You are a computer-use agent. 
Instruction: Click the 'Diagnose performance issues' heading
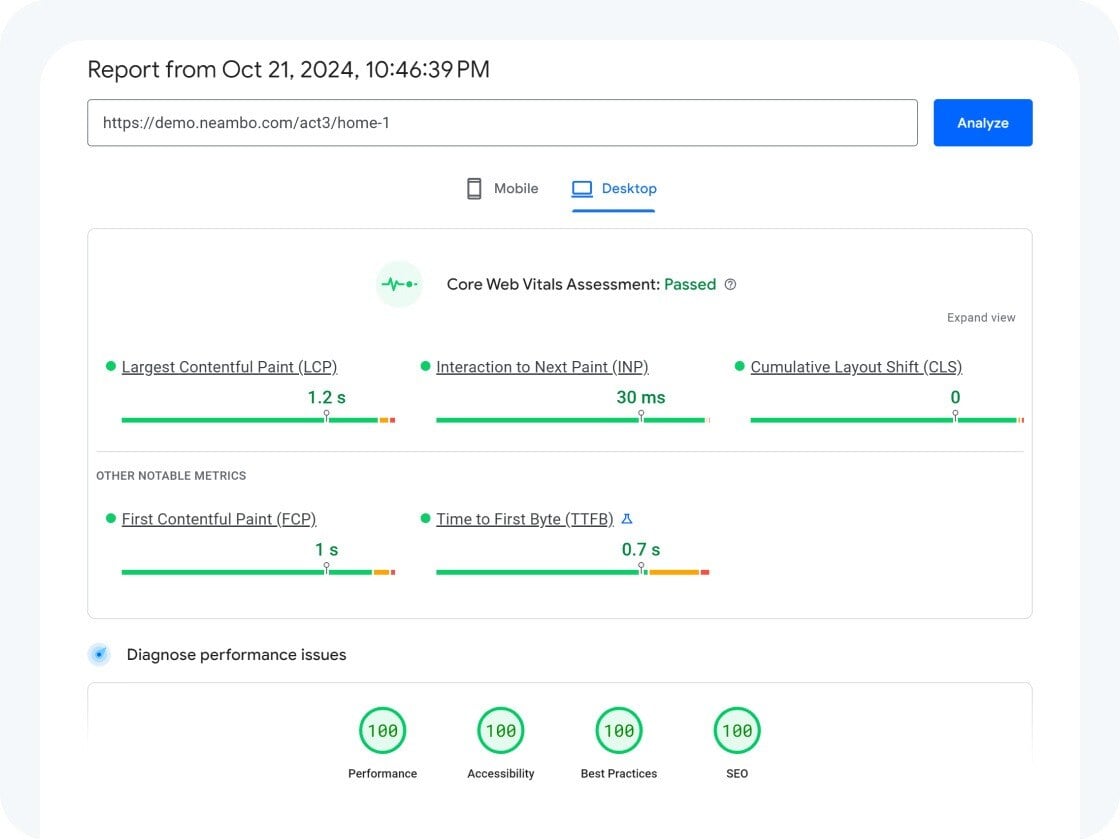(x=236, y=655)
